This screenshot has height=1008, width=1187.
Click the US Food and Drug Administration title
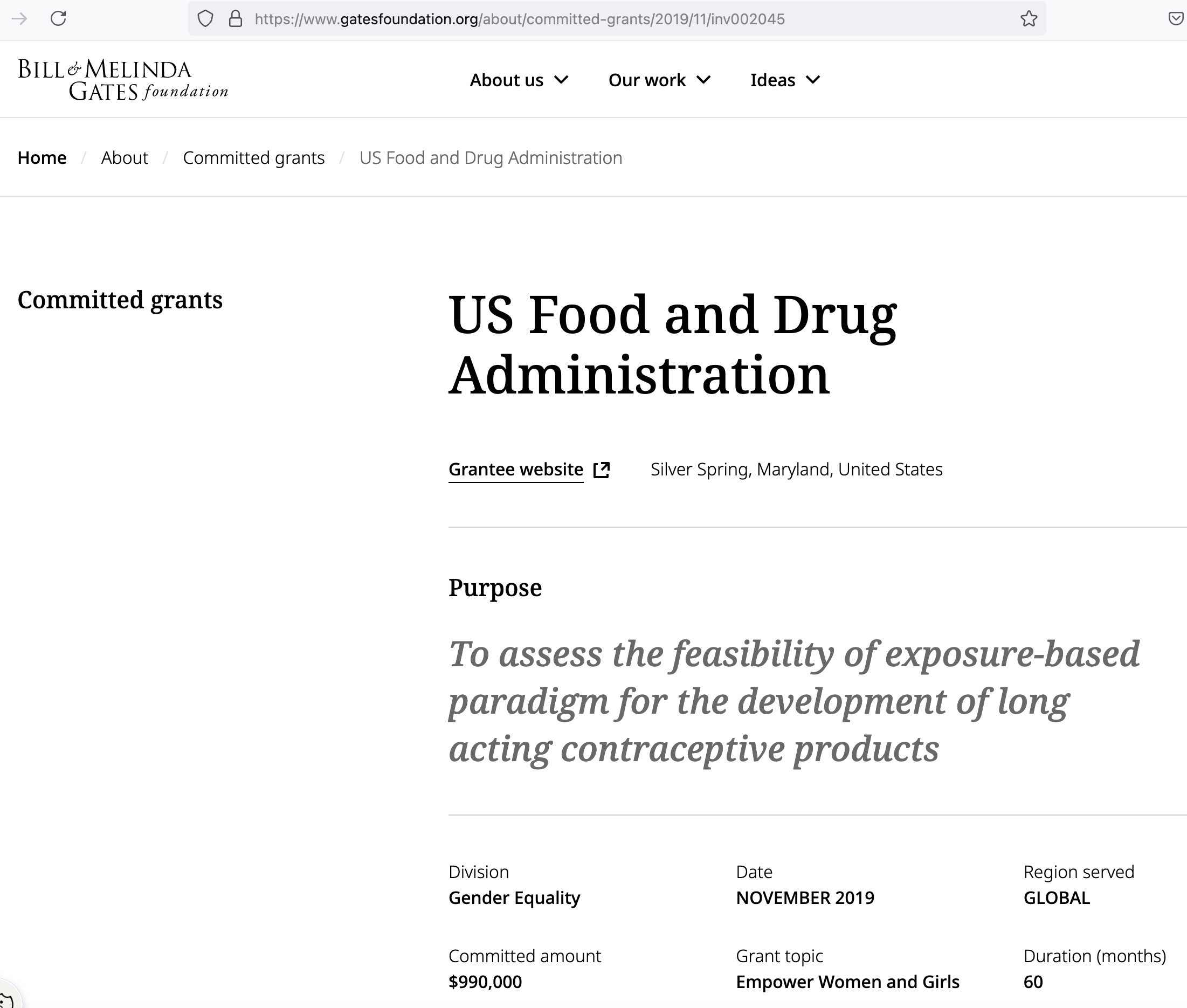pos(672,344)
